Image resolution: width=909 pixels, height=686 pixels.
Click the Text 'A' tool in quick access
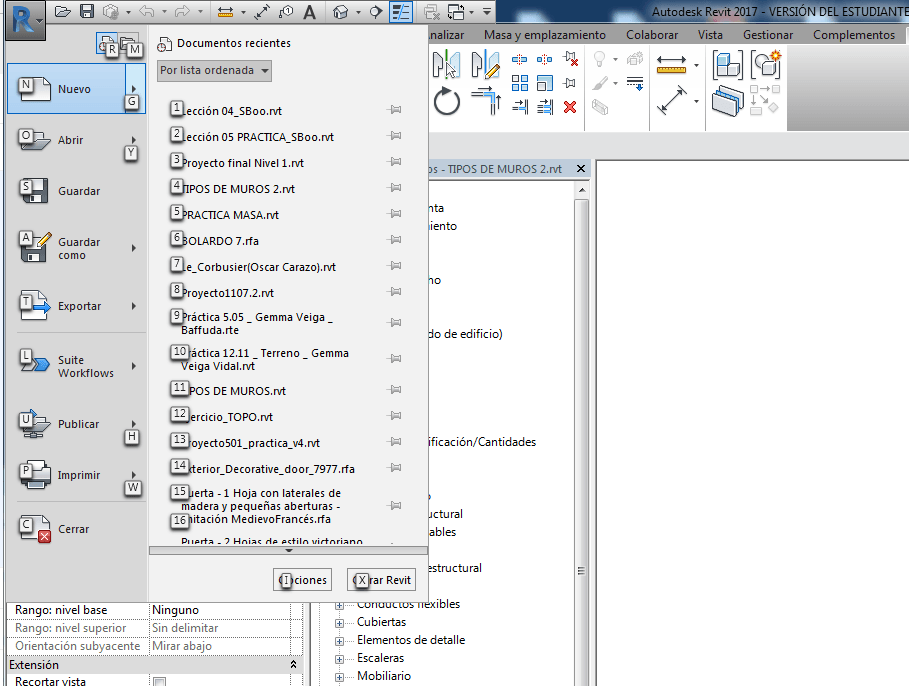310,12
